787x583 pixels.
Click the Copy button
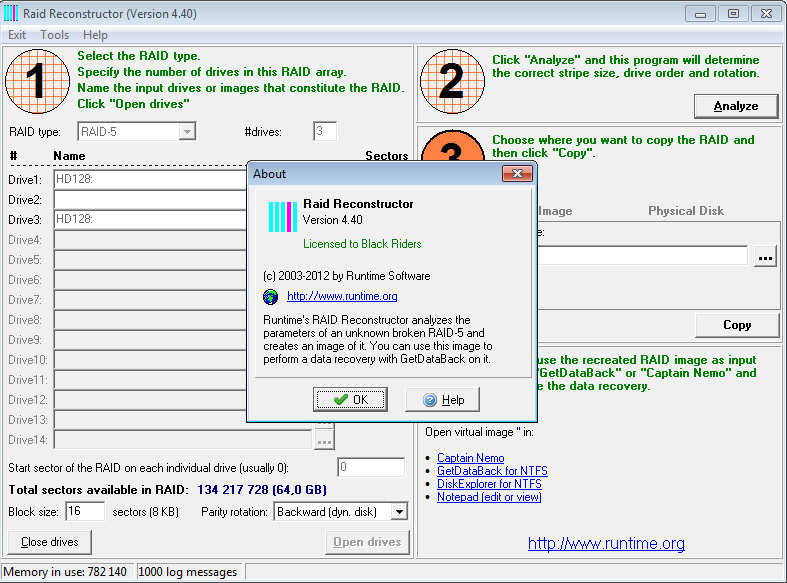(737, 325)
